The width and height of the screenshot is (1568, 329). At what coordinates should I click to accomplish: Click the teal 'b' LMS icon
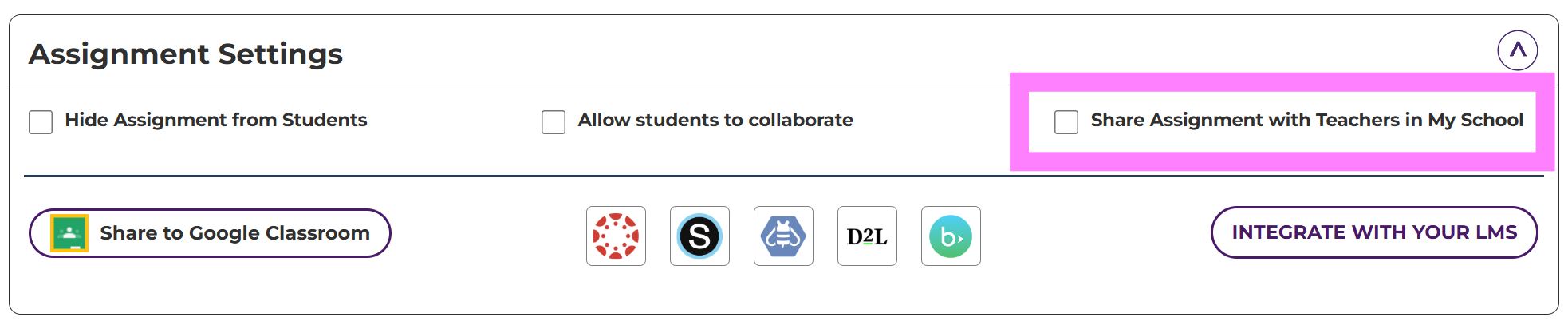click(951, 236)
